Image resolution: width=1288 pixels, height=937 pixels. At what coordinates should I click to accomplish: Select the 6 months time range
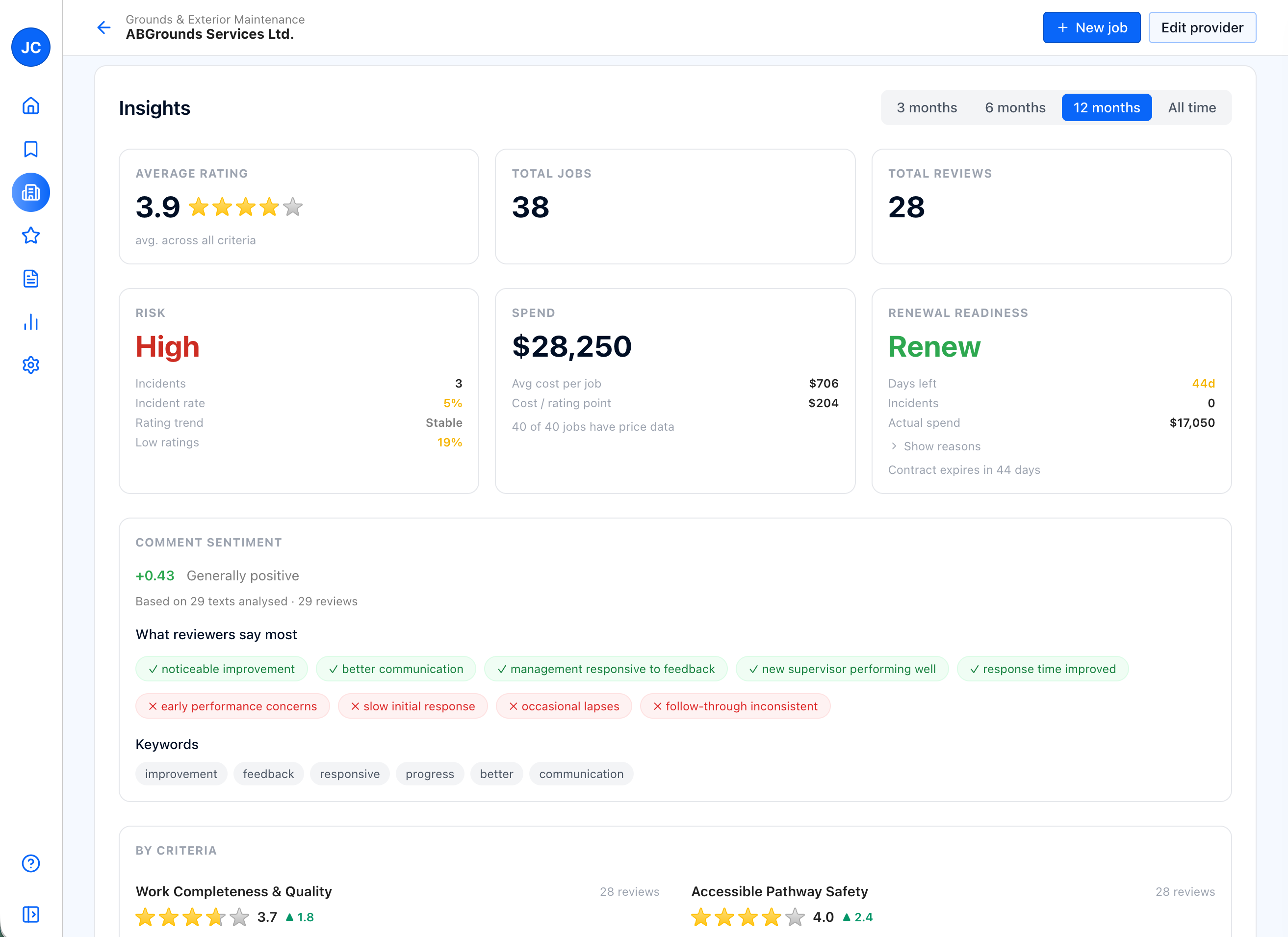click(x=1015, y=107)
